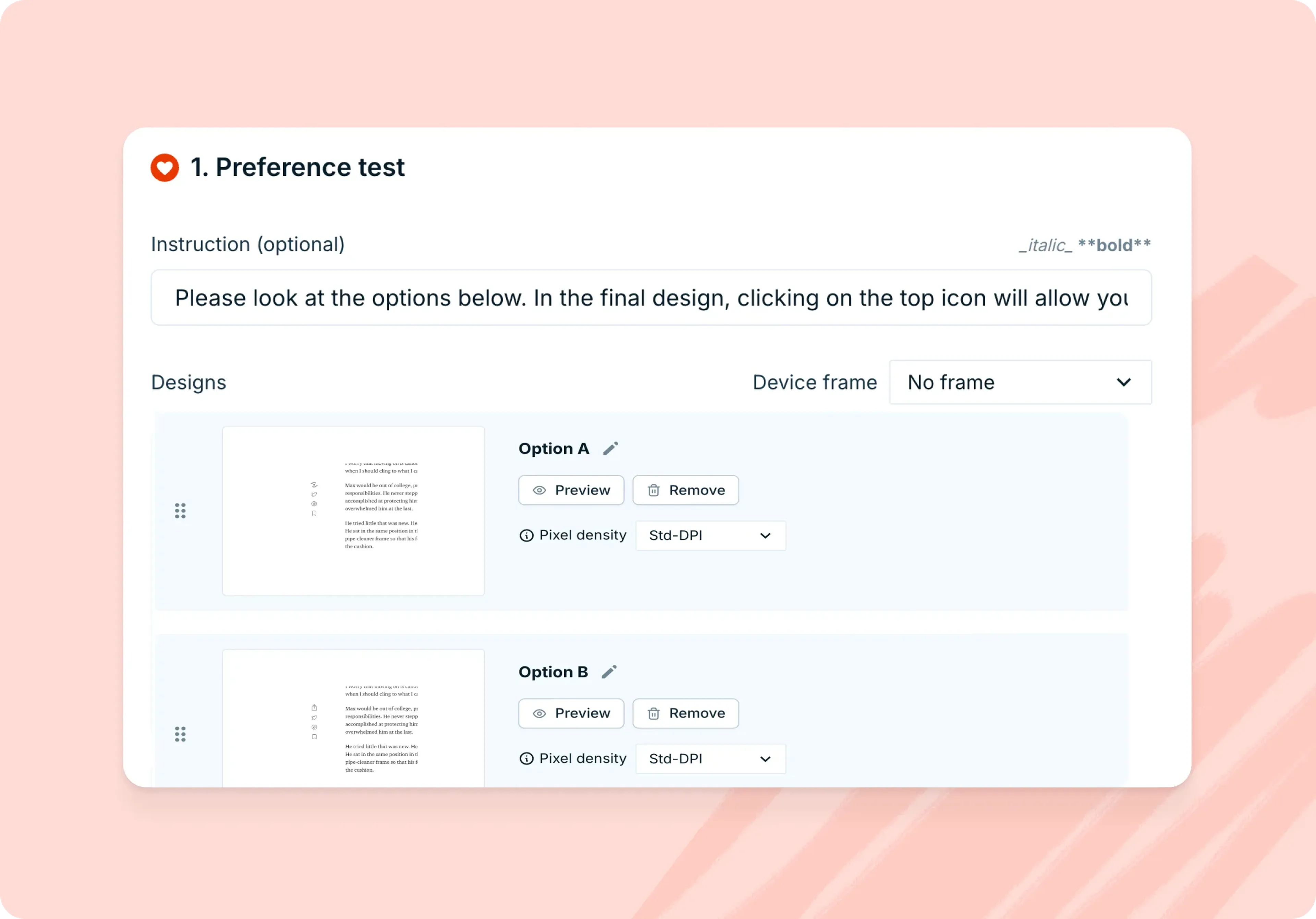Grab the drag handle for Option A's design
Image resolution: width=1316 pixels, height=919 pixels.
[x=180, y=511]
